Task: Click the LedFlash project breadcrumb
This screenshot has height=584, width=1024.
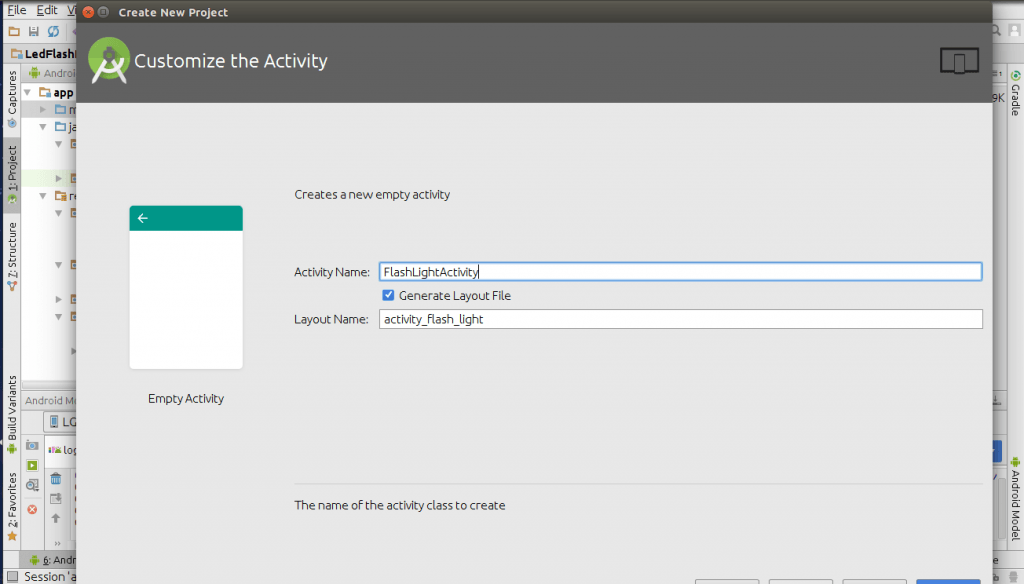Action: coord(44,54)
